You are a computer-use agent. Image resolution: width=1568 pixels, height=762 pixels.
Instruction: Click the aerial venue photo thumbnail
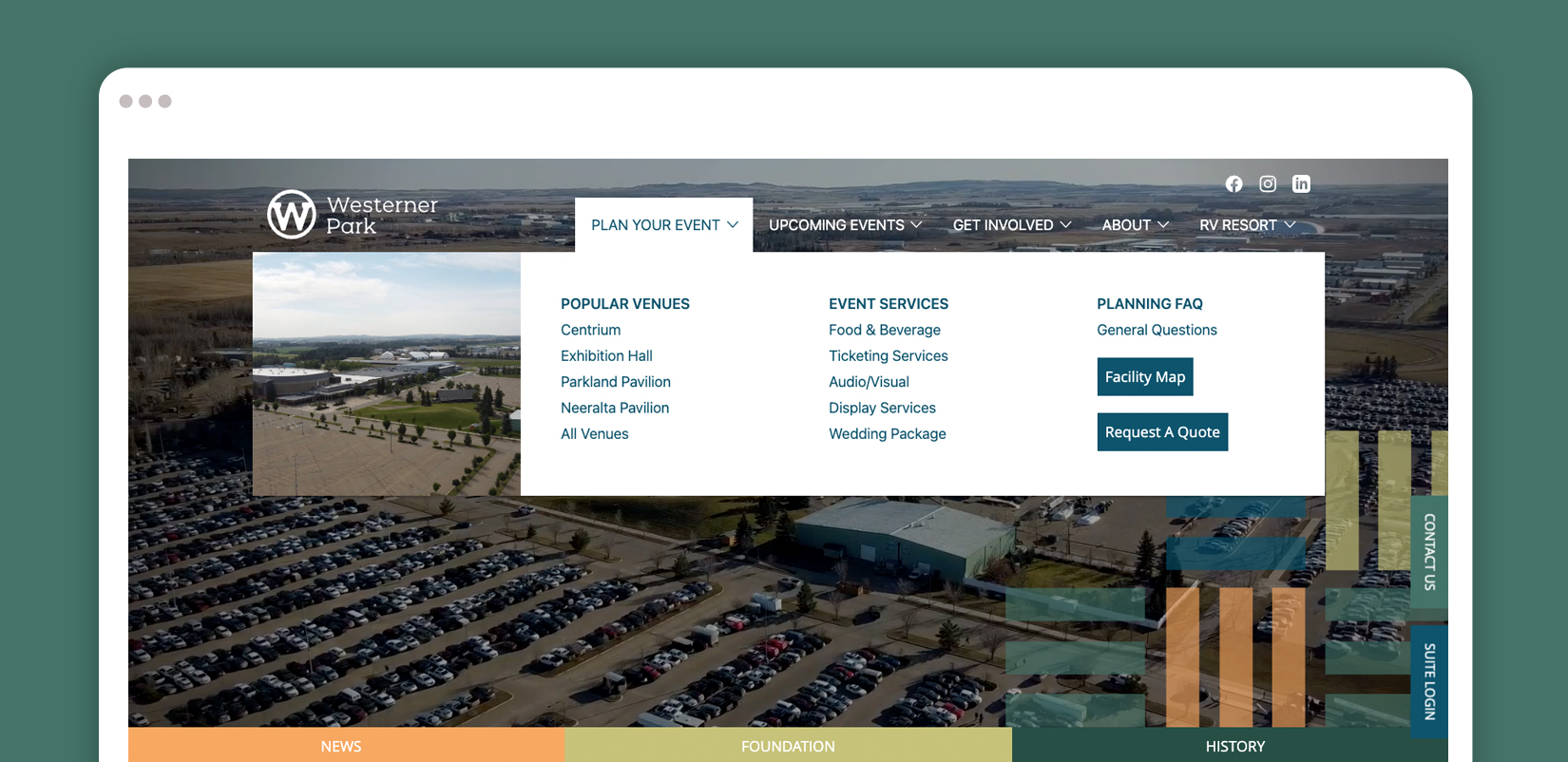(387, 373)
